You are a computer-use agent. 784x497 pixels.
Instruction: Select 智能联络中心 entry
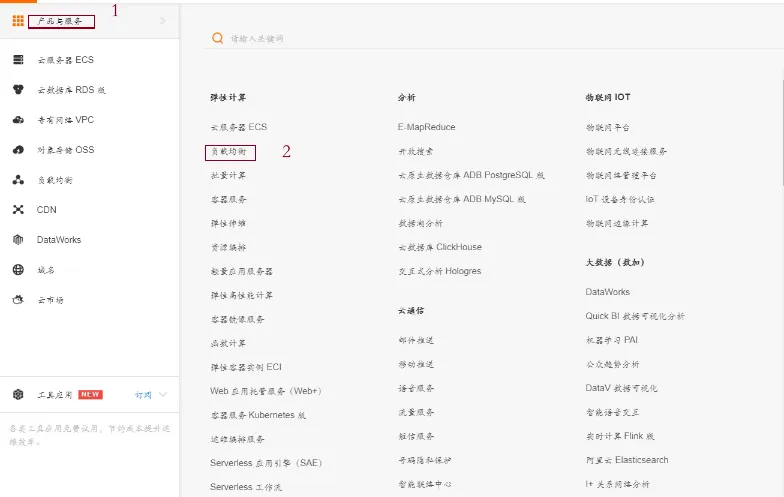tap(424, 484)
